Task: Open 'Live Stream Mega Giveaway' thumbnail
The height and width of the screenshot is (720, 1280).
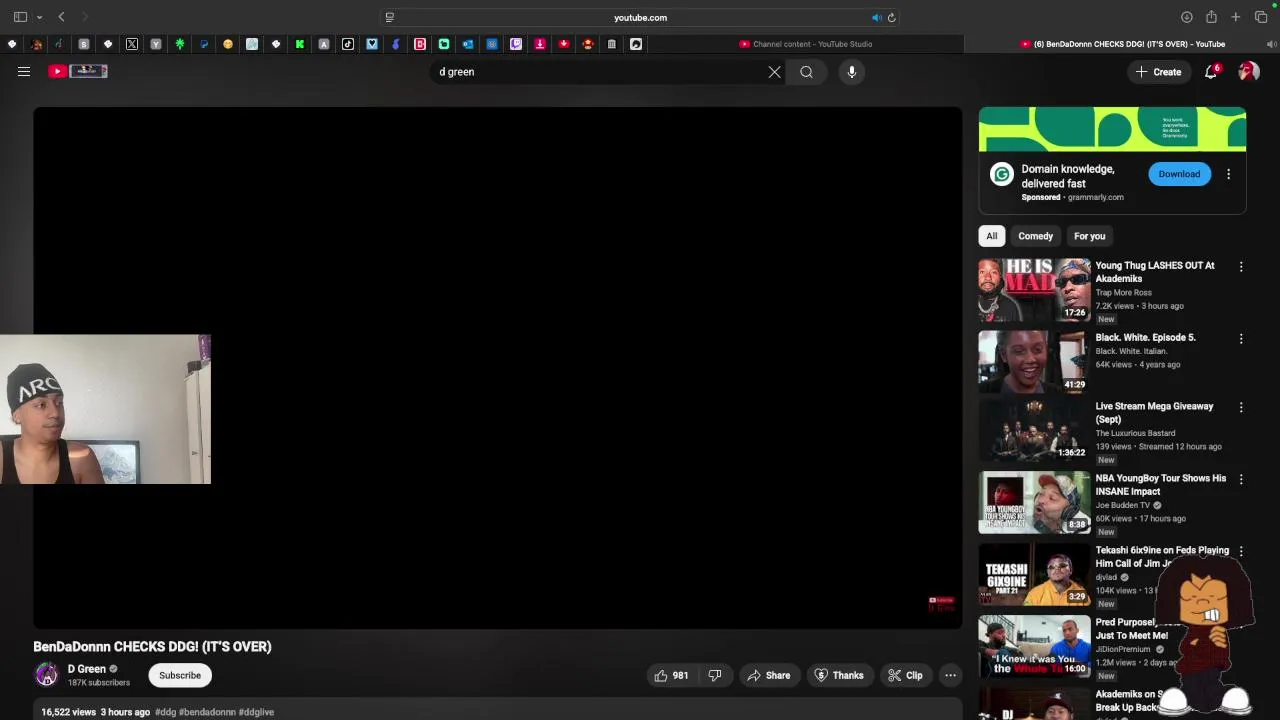Action: 1034,431
